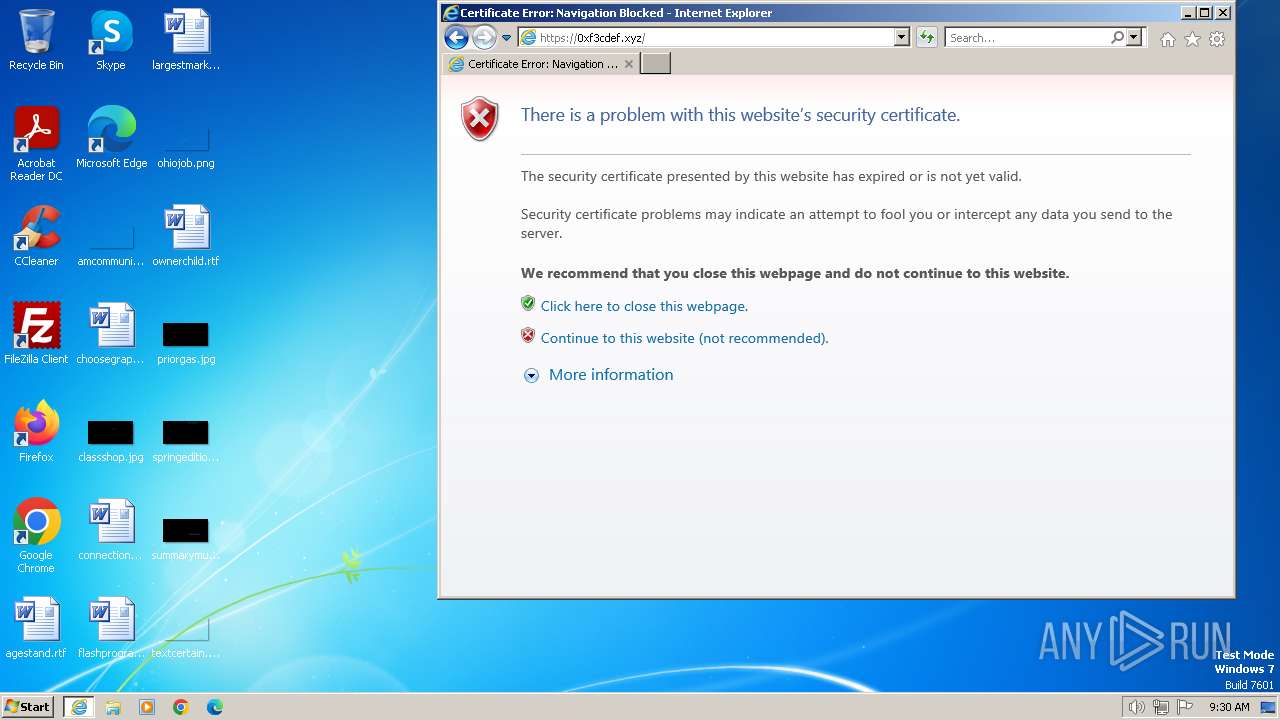Open Edge from the taskbar
The image size is (1280, 720).
point(215,707)
